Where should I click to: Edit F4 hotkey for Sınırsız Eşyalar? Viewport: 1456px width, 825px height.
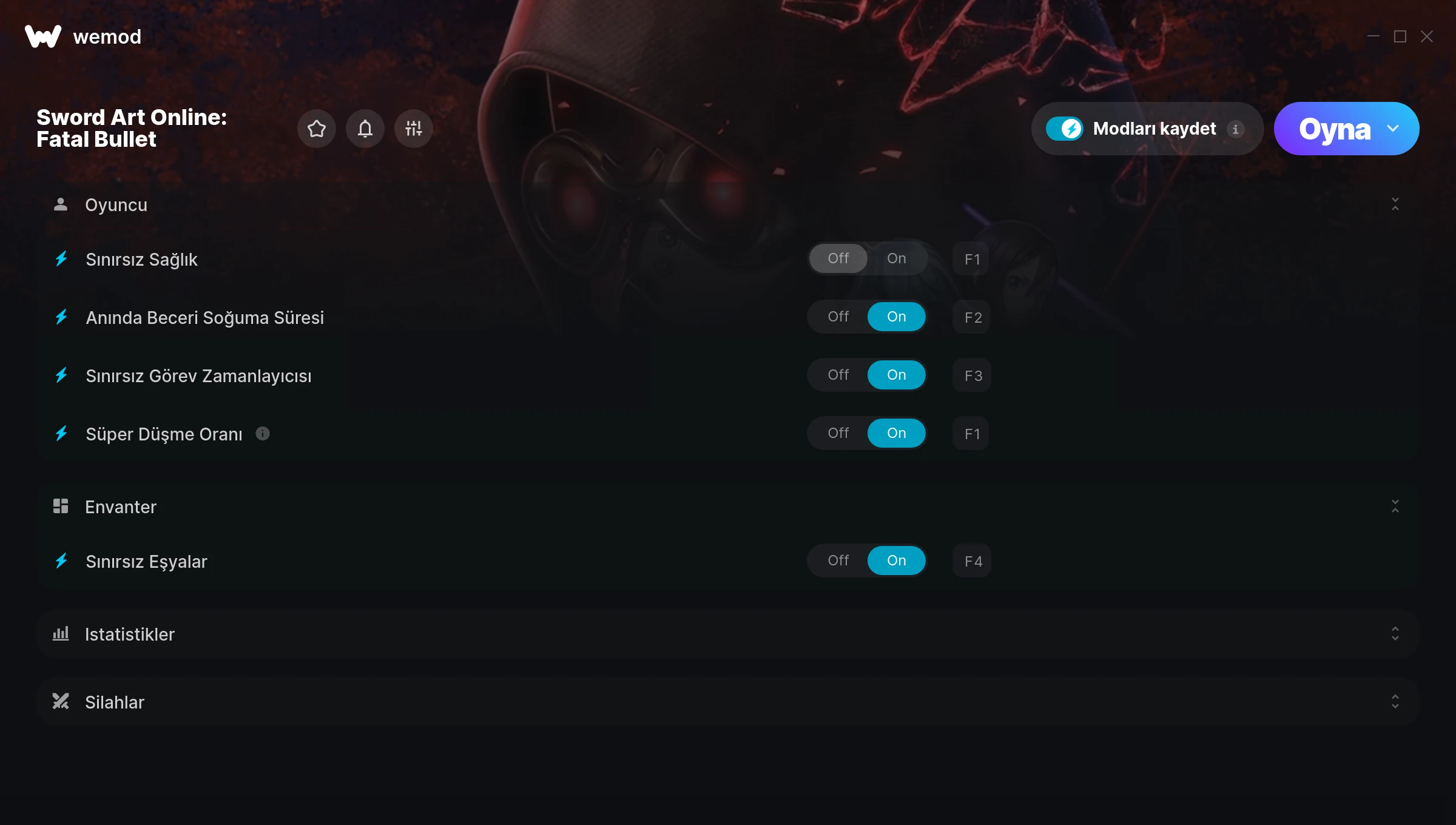[x=972, y=561]
